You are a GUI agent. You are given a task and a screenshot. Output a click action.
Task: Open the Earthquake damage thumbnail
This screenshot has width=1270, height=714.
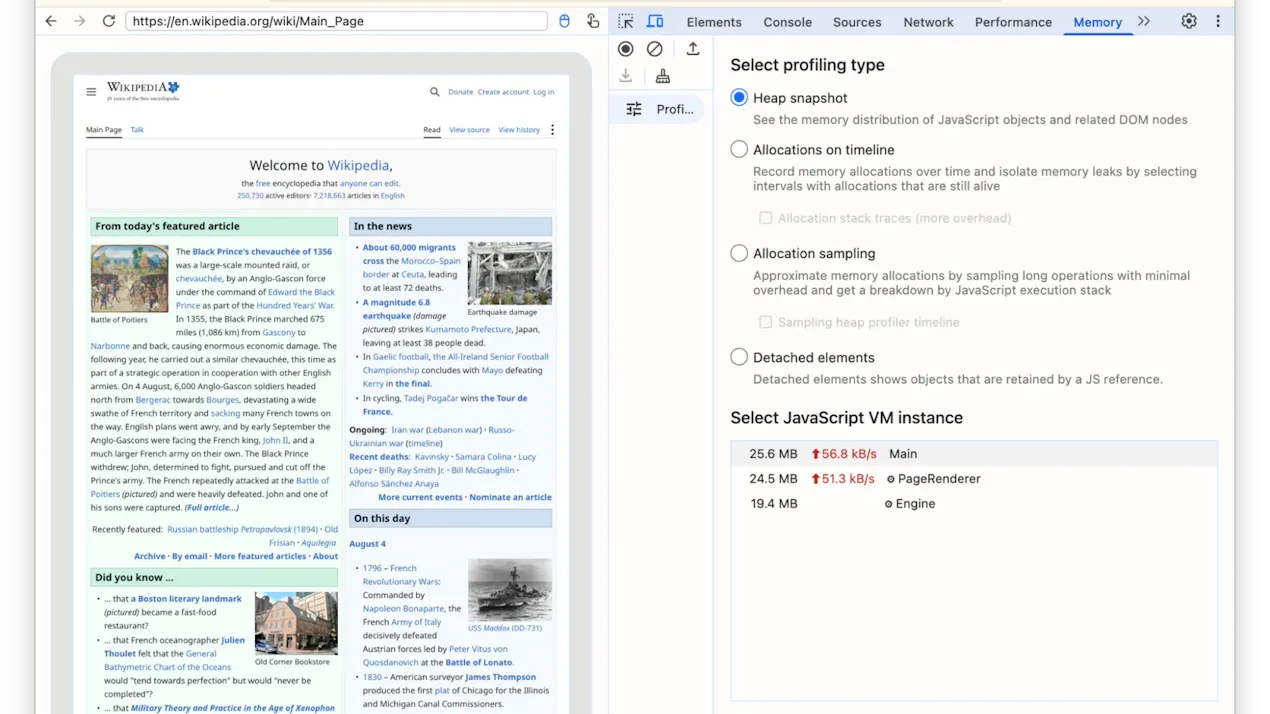pyautogui.click(x=509, y=273)
